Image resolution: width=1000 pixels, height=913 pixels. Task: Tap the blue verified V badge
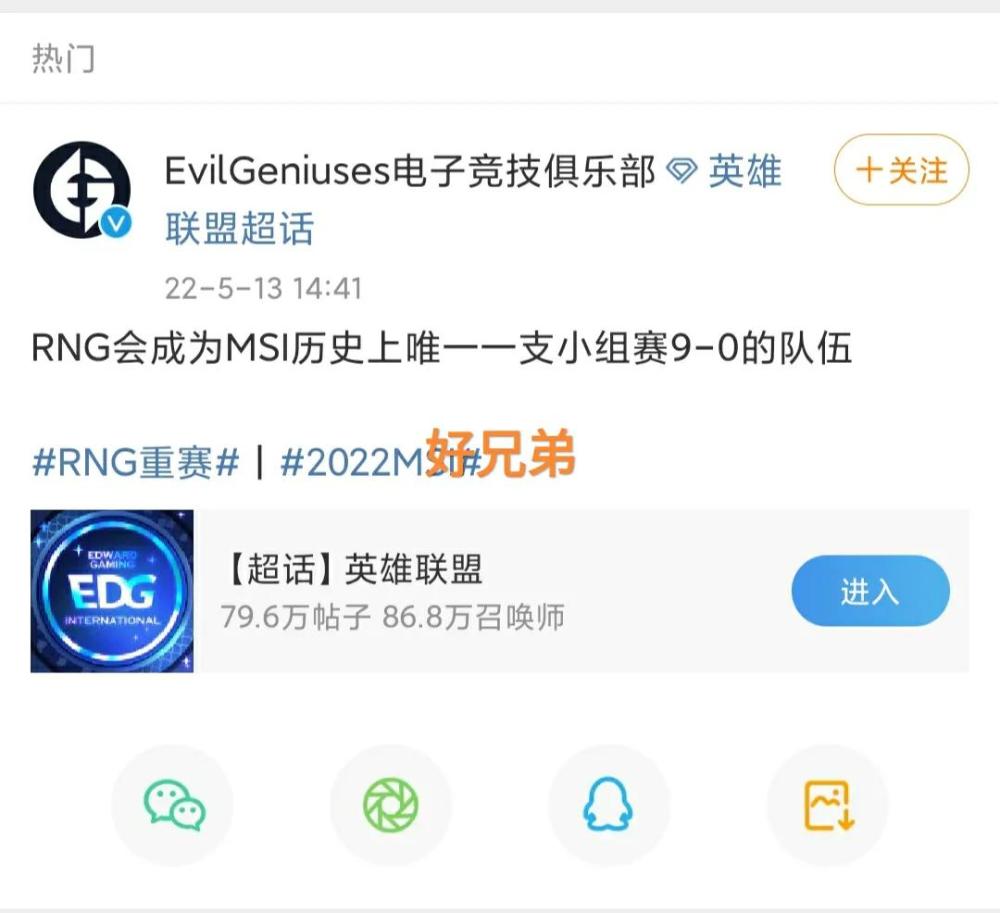[x=116, y=224]
